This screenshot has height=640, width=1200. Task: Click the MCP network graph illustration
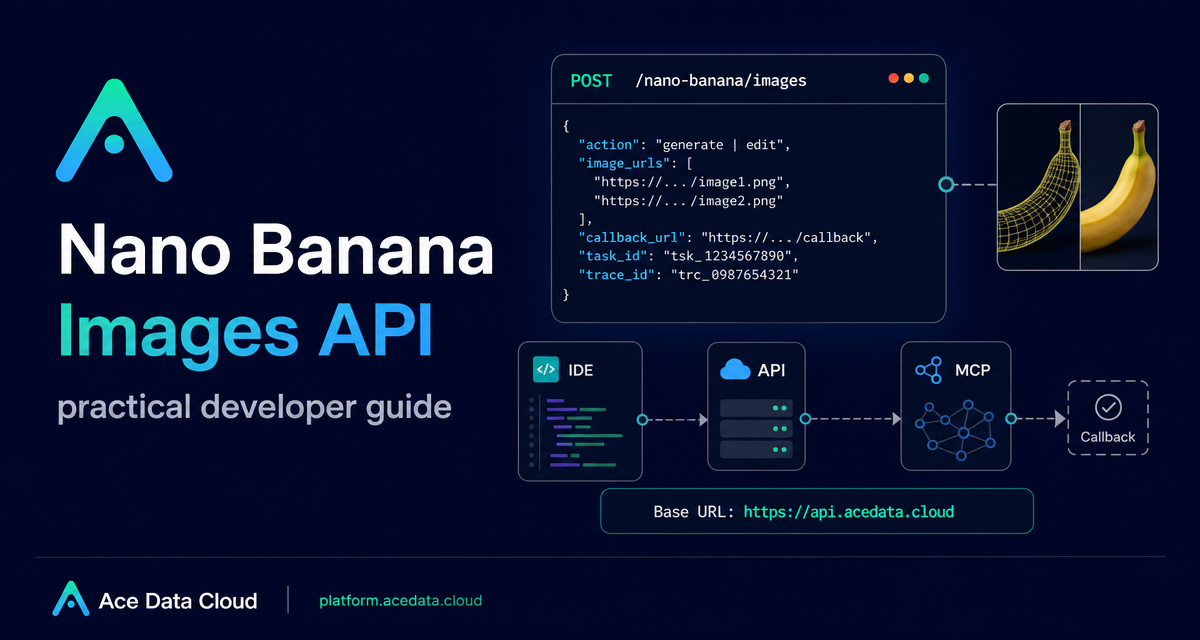point(956,430)
